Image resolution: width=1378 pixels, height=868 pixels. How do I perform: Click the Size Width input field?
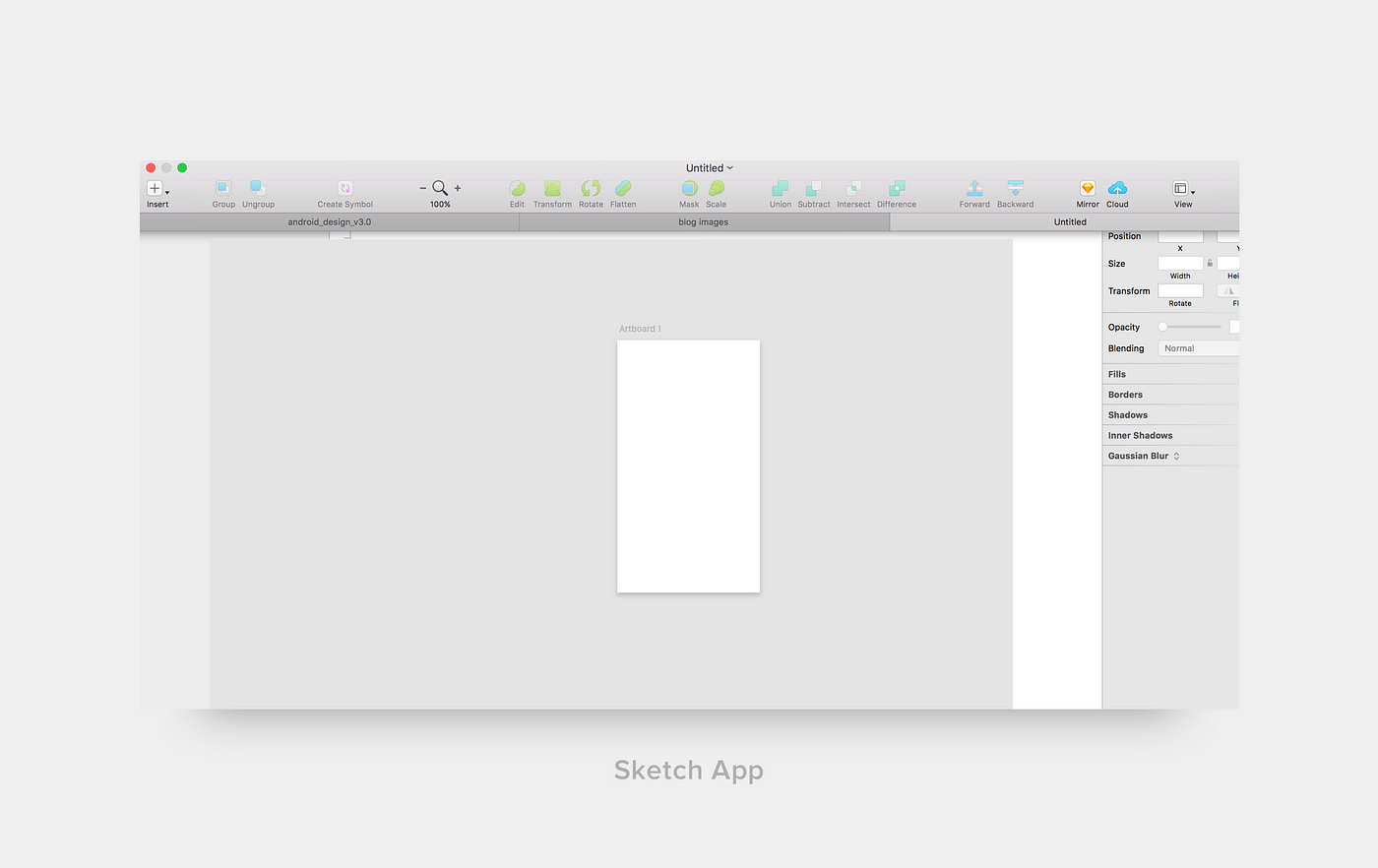1180,263
